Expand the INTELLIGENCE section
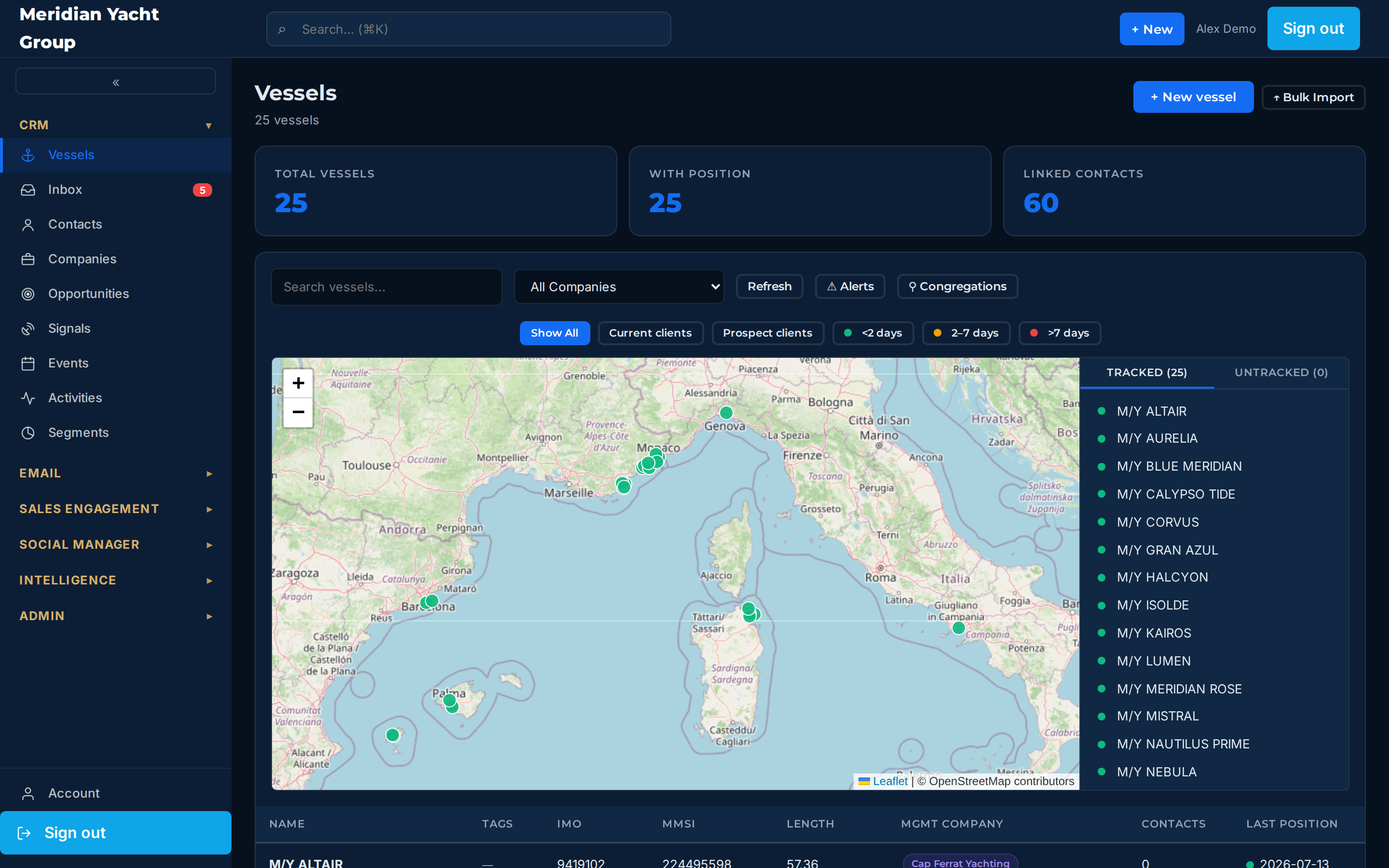This screenshot has height=868, width=1389. pos(115,581)
